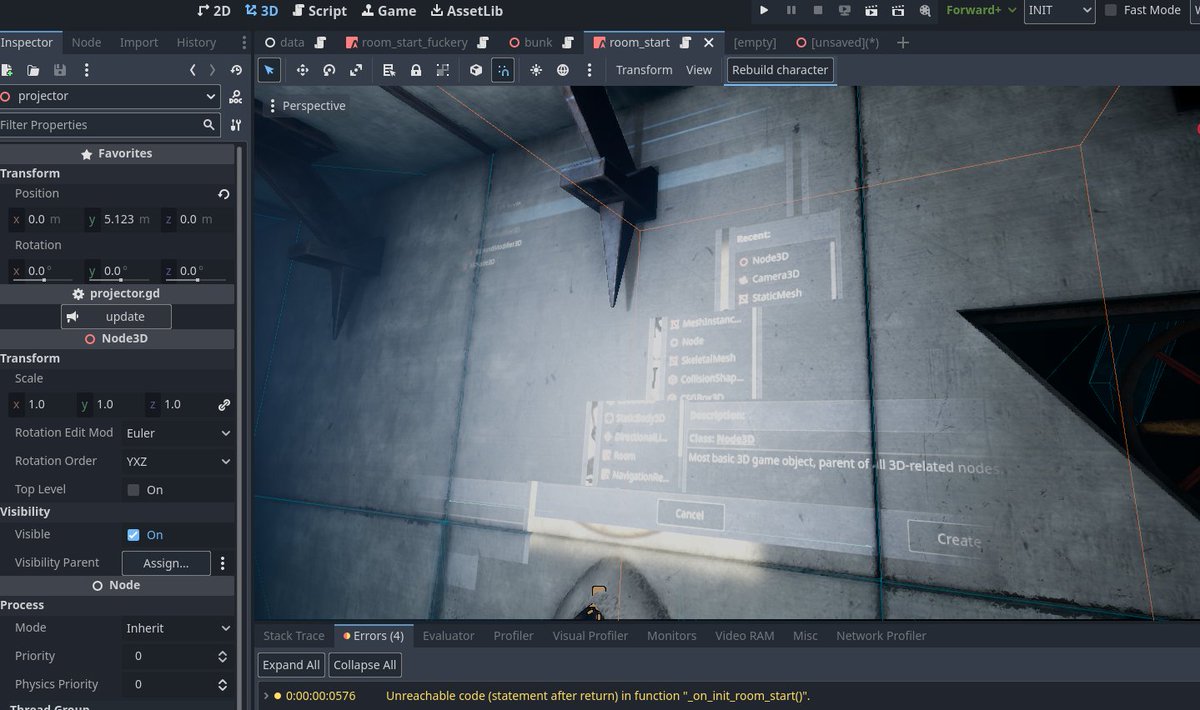Click Assign for Visibility Parent
1200x710 pixels.
[x=166, y=563]
